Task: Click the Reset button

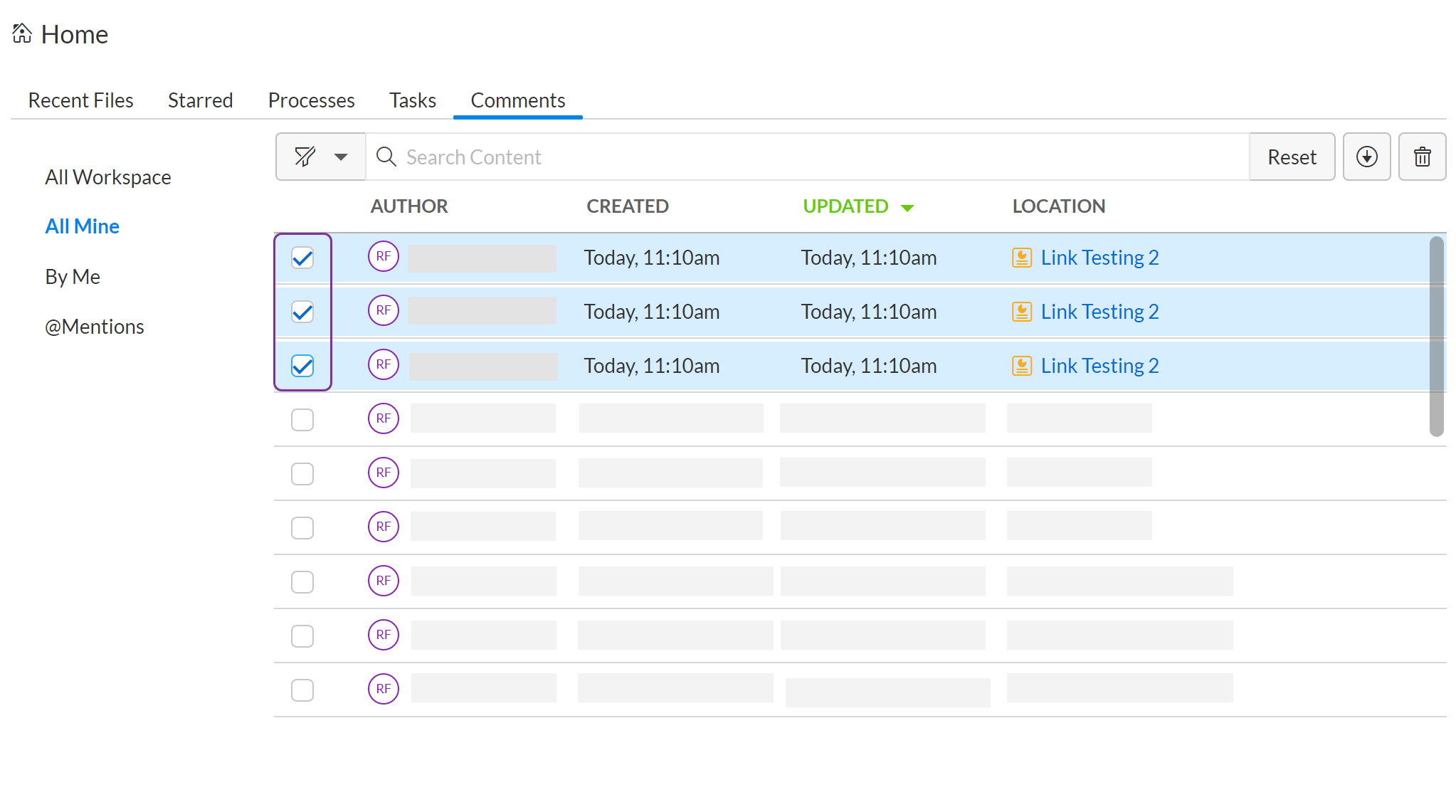Action: tap(1292, 157)
